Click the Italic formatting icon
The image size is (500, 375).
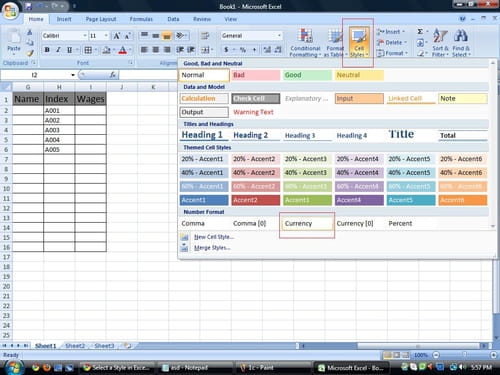point(58,50)
